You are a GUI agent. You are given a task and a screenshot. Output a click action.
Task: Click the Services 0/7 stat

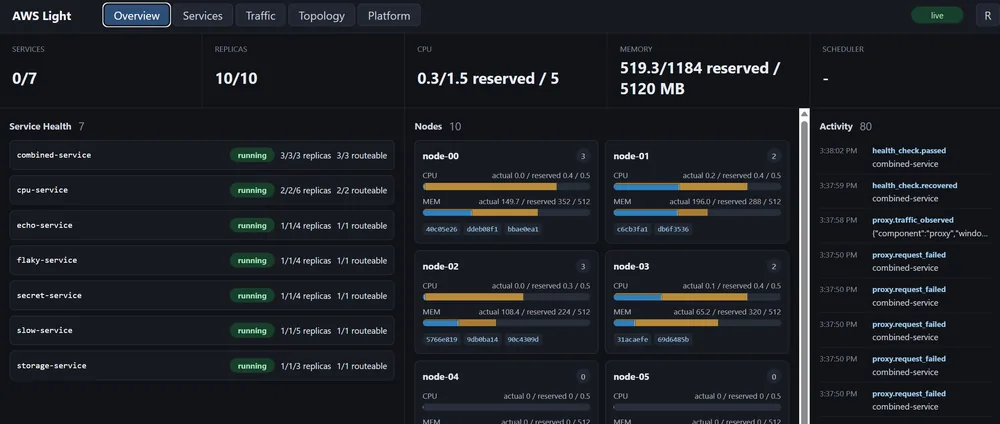click(x=101, y=70)
